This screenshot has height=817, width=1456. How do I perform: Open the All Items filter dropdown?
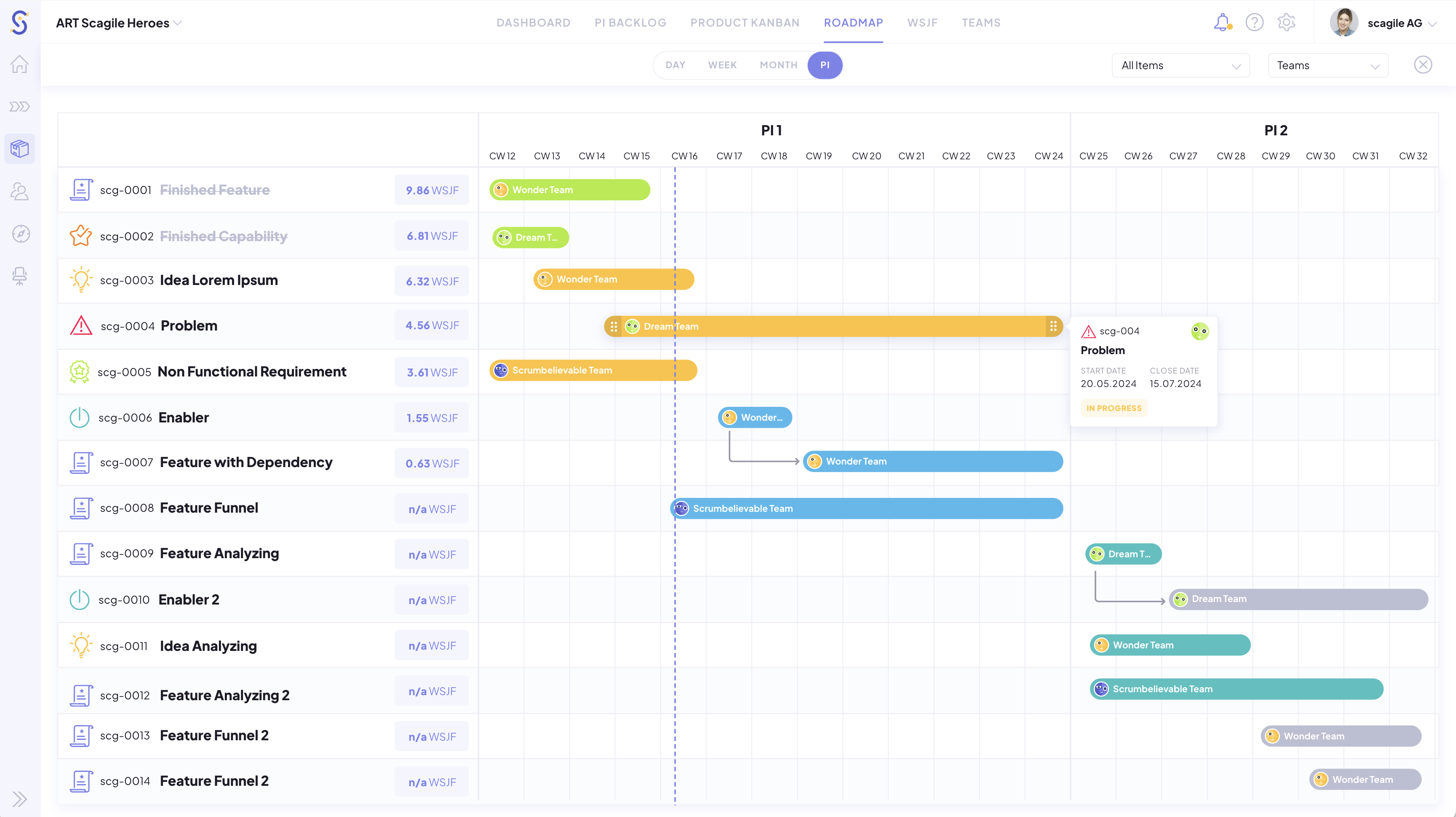[x=1180, y=65]
